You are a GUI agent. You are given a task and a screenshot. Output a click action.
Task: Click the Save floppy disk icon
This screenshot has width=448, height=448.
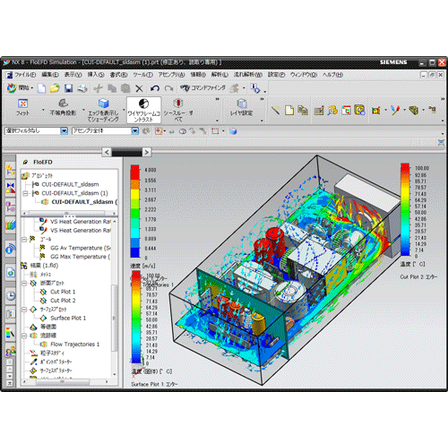tap(68, 88)
